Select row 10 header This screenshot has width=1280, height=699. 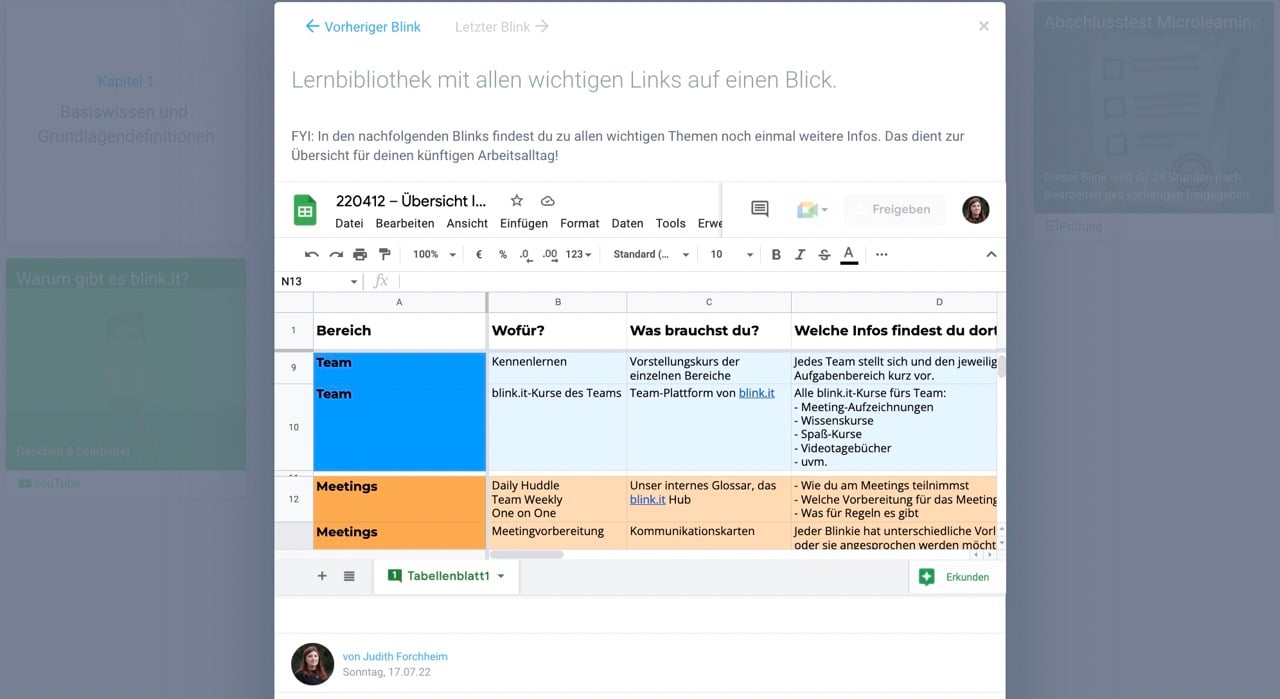pyautogui.click(x=294, y=427)
